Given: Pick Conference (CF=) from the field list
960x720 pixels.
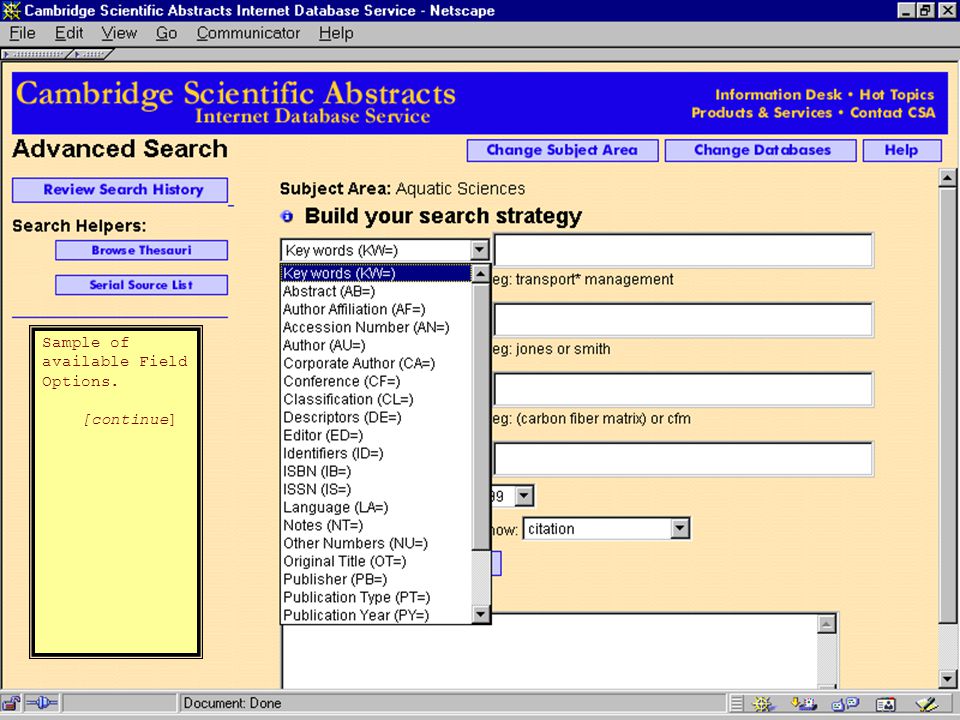Looking at the screenshot, I should click(377, 381).
